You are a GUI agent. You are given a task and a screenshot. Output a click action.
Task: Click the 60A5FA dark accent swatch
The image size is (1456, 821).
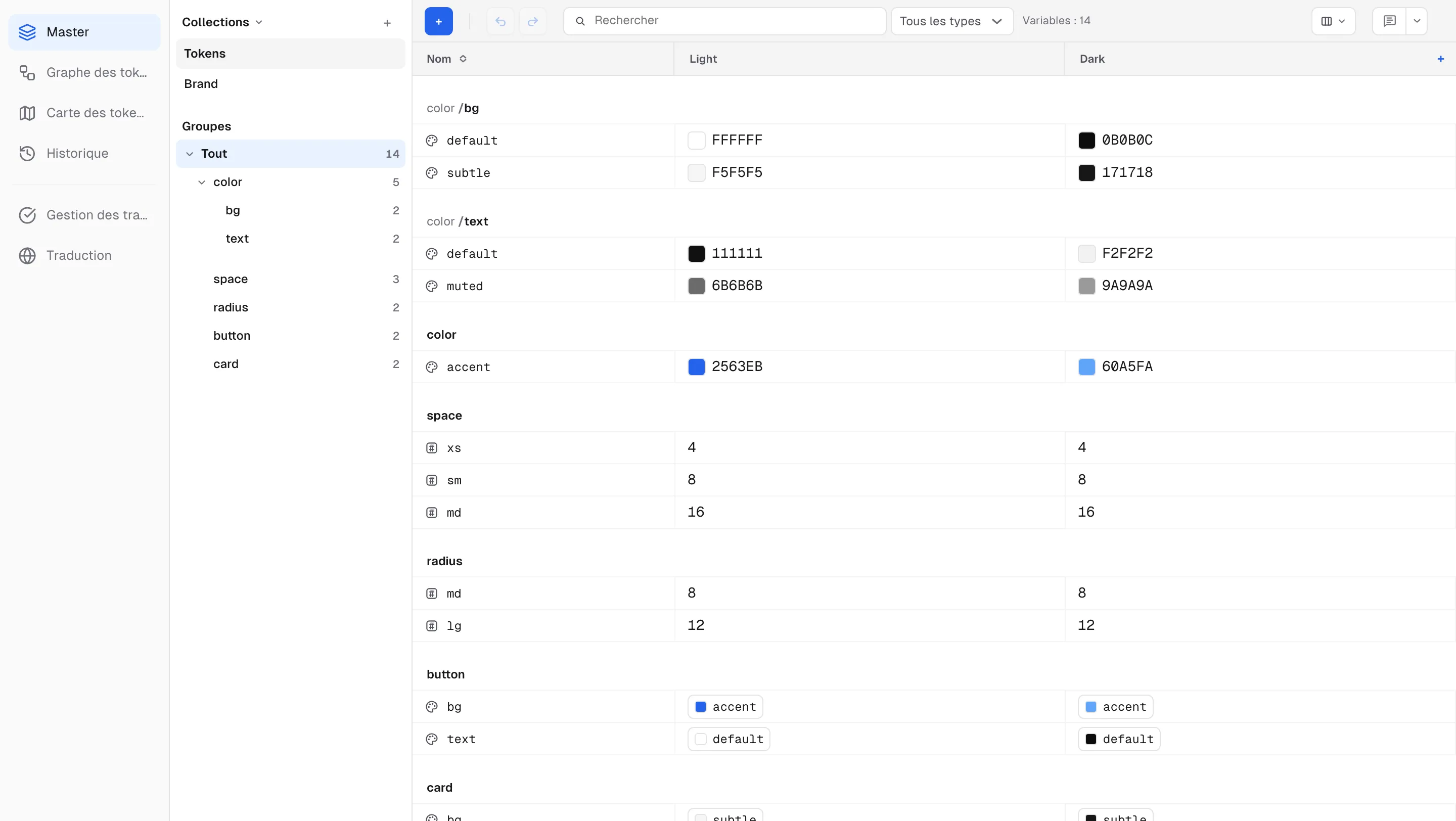(1086, 367)
